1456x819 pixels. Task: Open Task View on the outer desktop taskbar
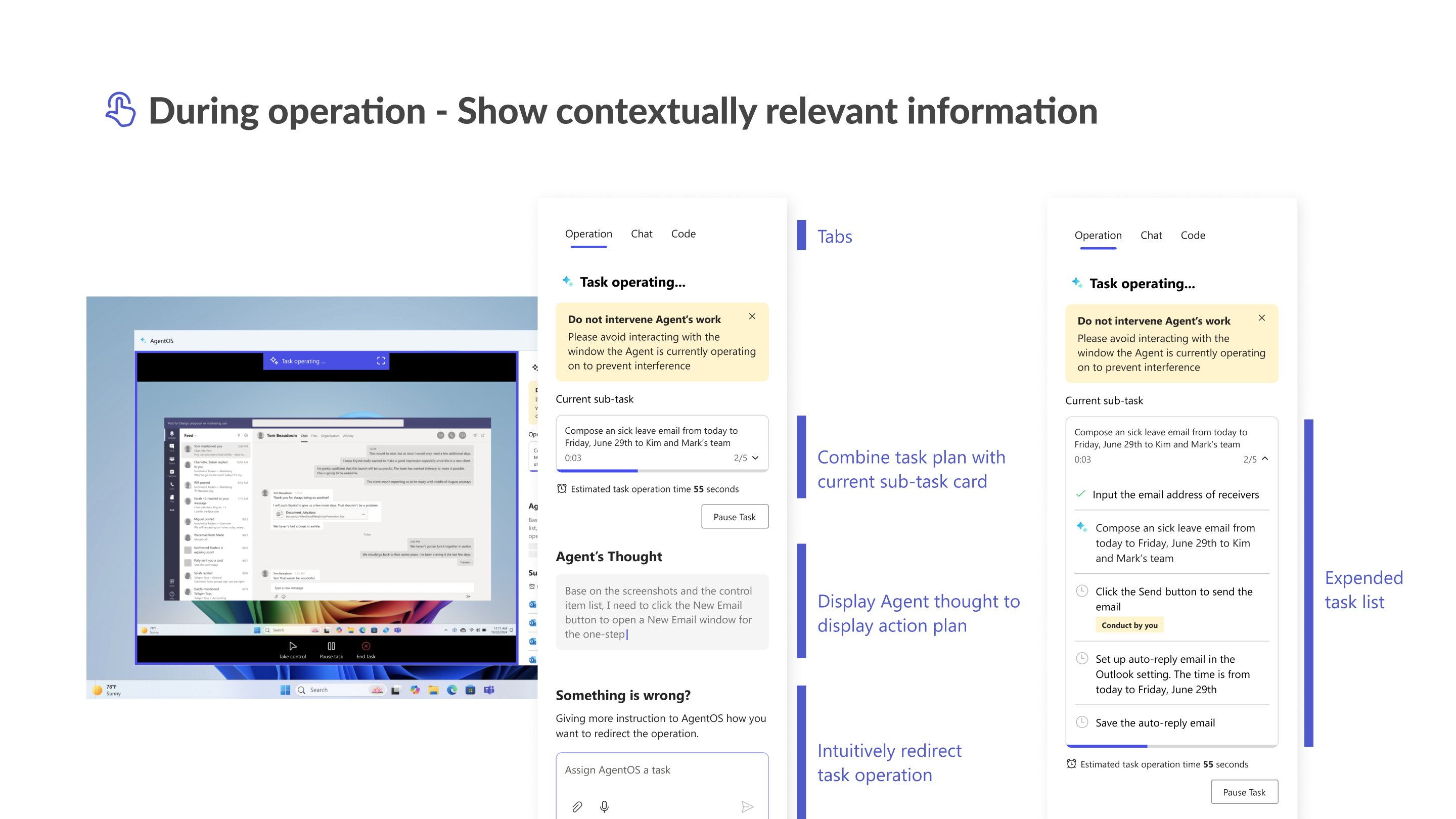(396, 690)
